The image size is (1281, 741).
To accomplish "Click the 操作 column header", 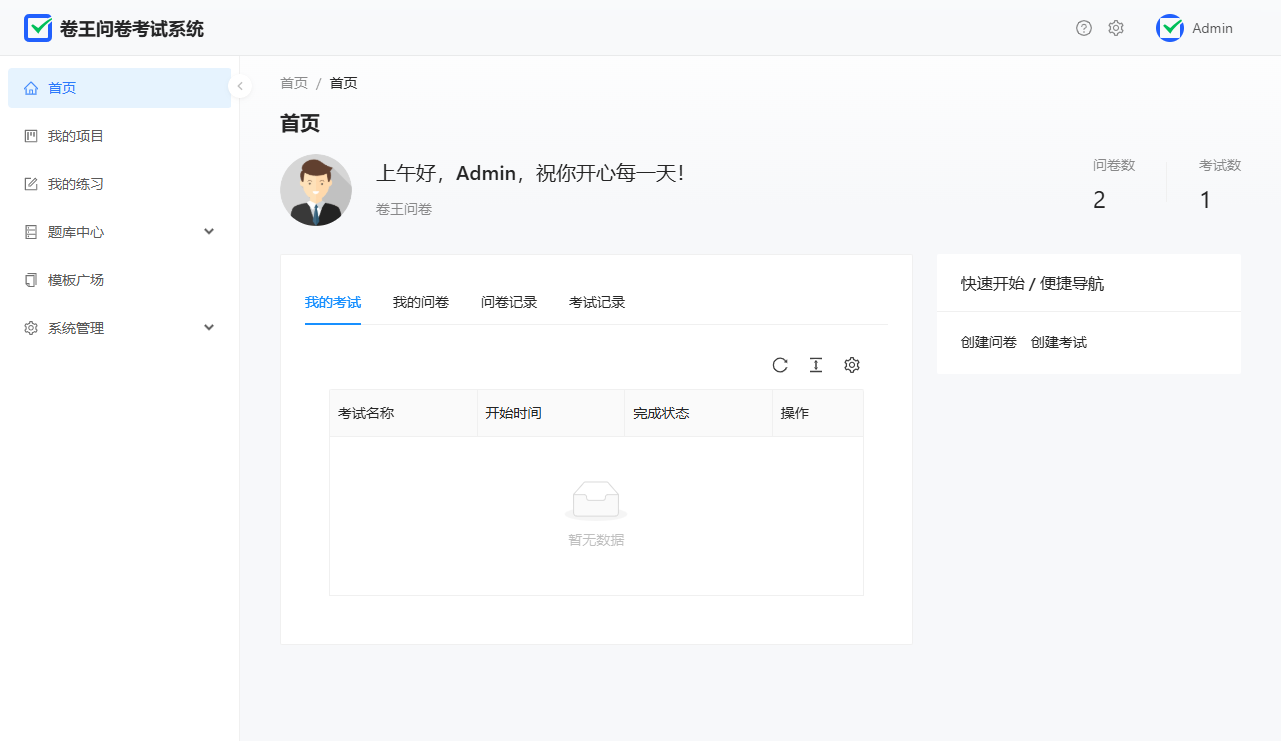I will tap(818, 413).
